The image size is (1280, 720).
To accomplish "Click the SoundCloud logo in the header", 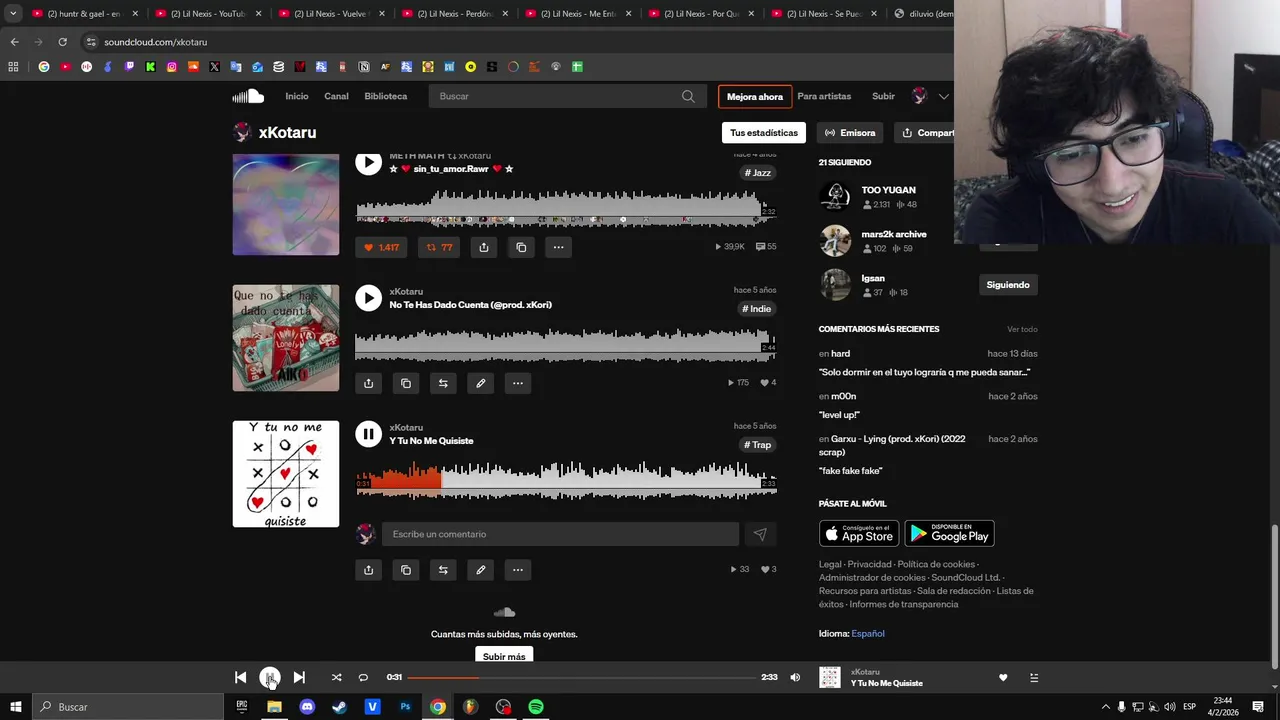I will pyautogui.click(x=248, y=96).
